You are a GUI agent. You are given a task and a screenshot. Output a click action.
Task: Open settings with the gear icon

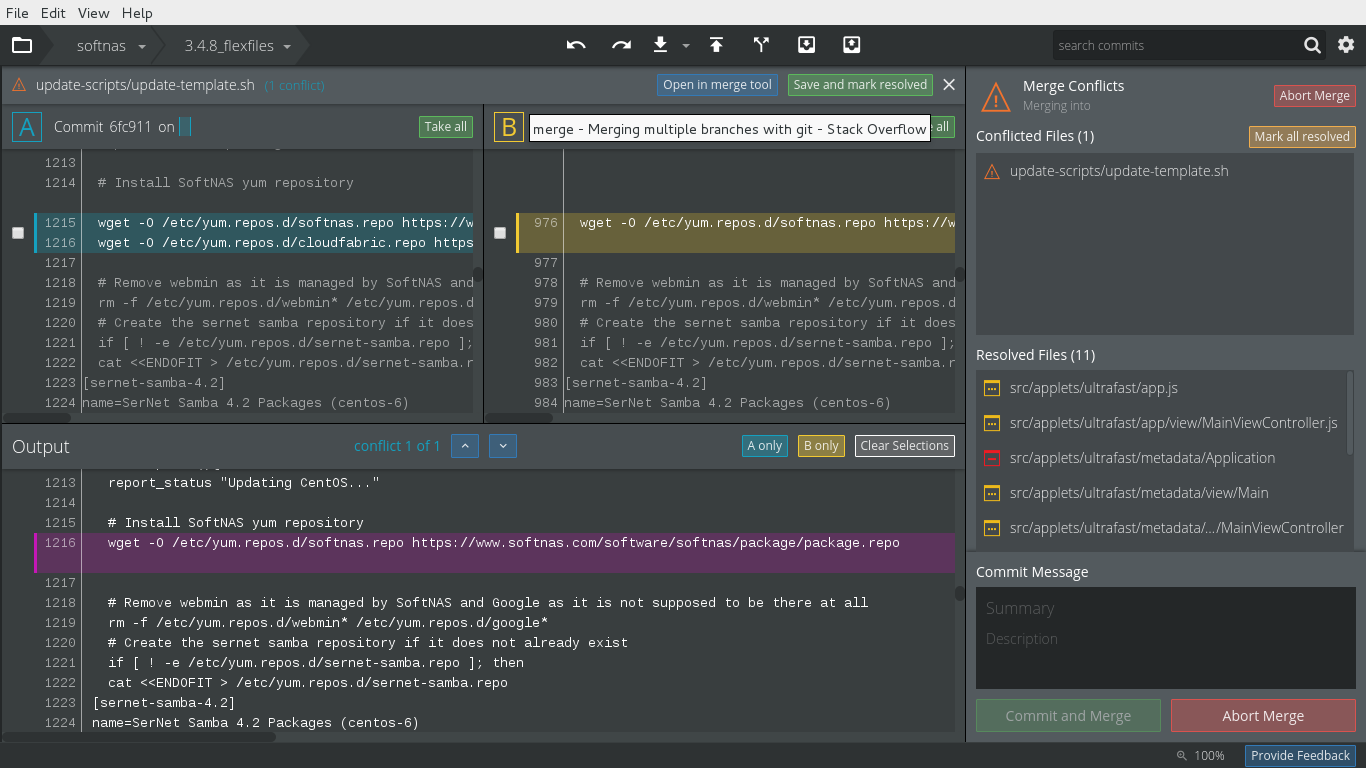[1346, 45]
